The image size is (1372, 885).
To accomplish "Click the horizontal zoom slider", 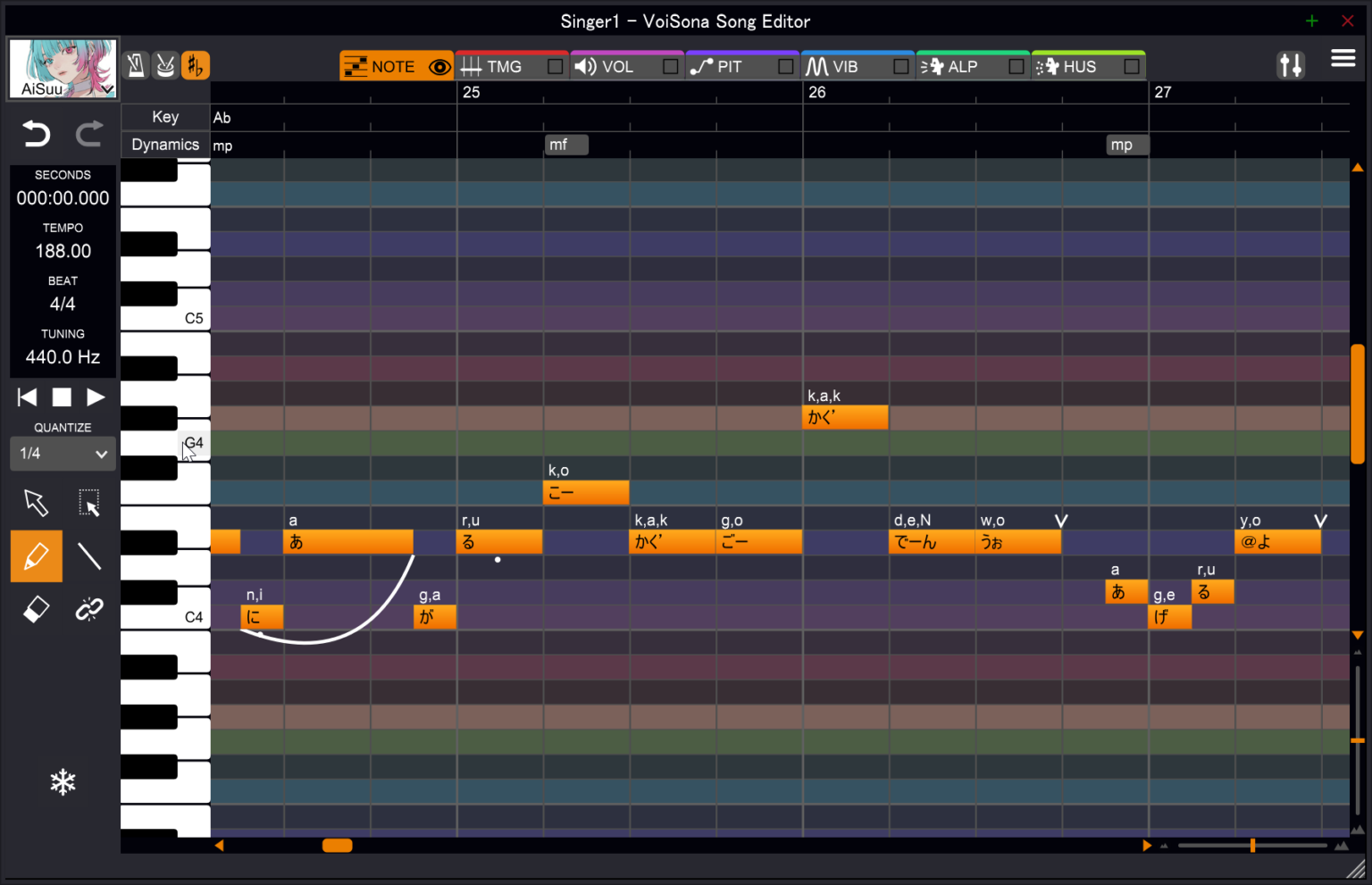I will (x=1252, y=846).
